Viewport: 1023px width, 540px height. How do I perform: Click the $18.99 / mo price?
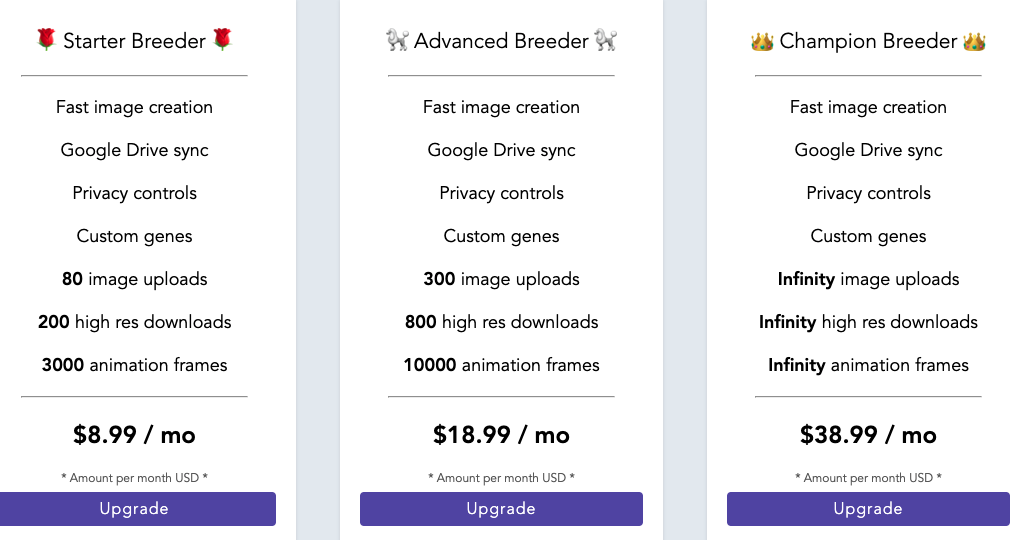tap(501, 435)
